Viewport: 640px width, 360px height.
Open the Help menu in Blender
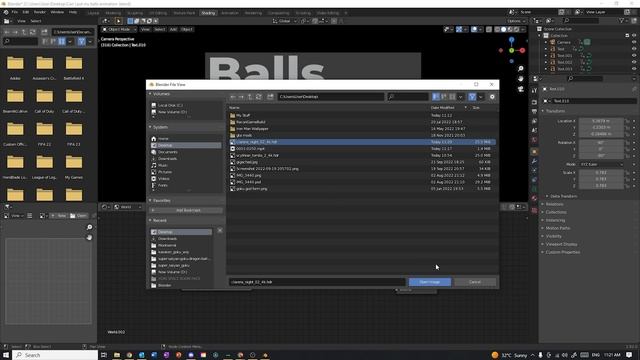(73, 12)
